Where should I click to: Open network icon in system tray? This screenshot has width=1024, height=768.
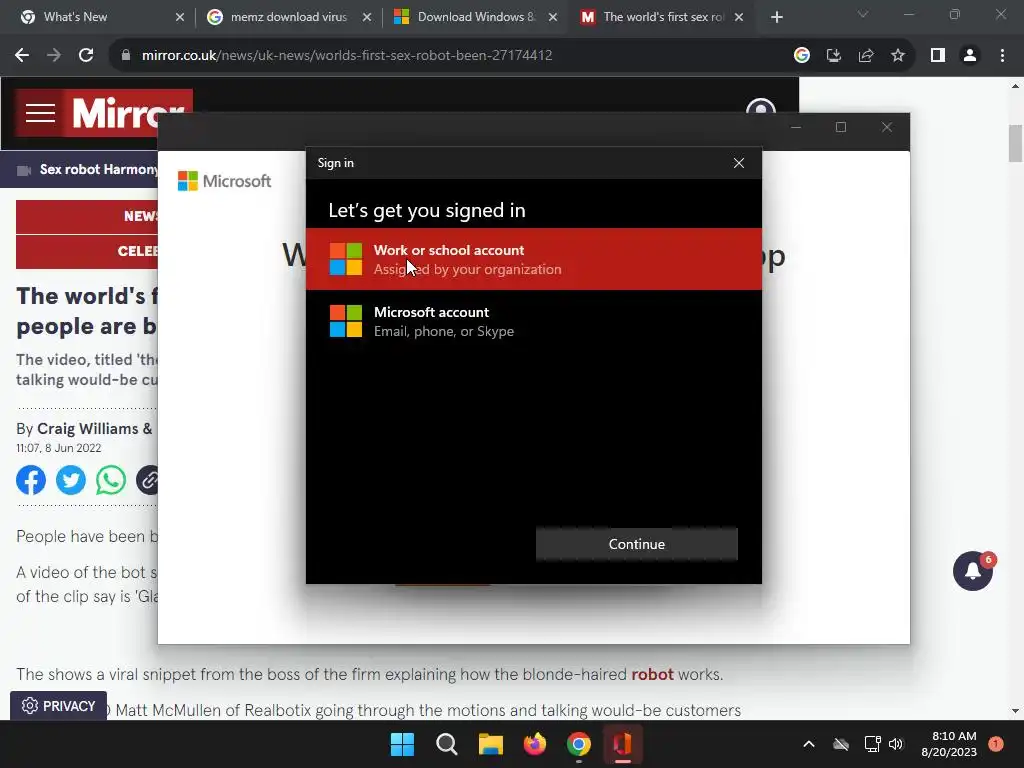[x=872, y=744]
